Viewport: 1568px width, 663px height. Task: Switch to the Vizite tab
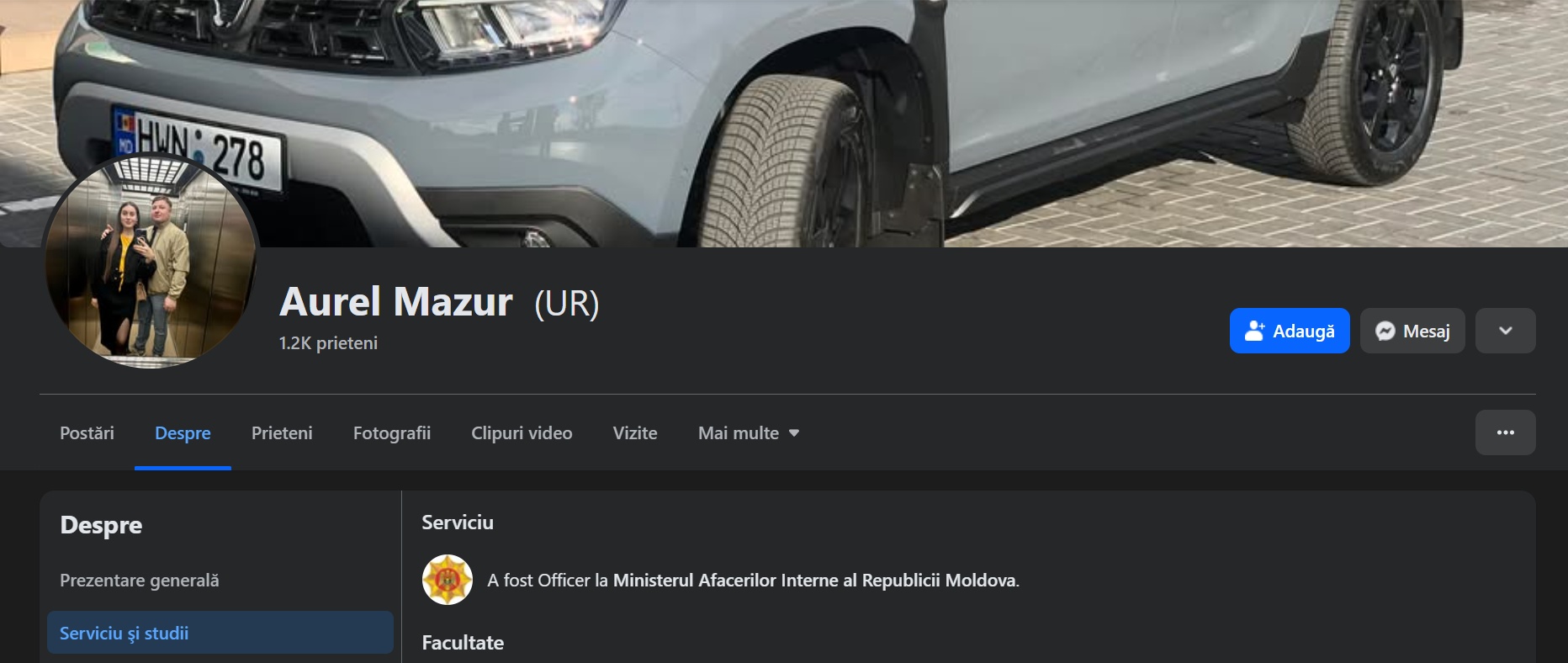click(635, 433)
